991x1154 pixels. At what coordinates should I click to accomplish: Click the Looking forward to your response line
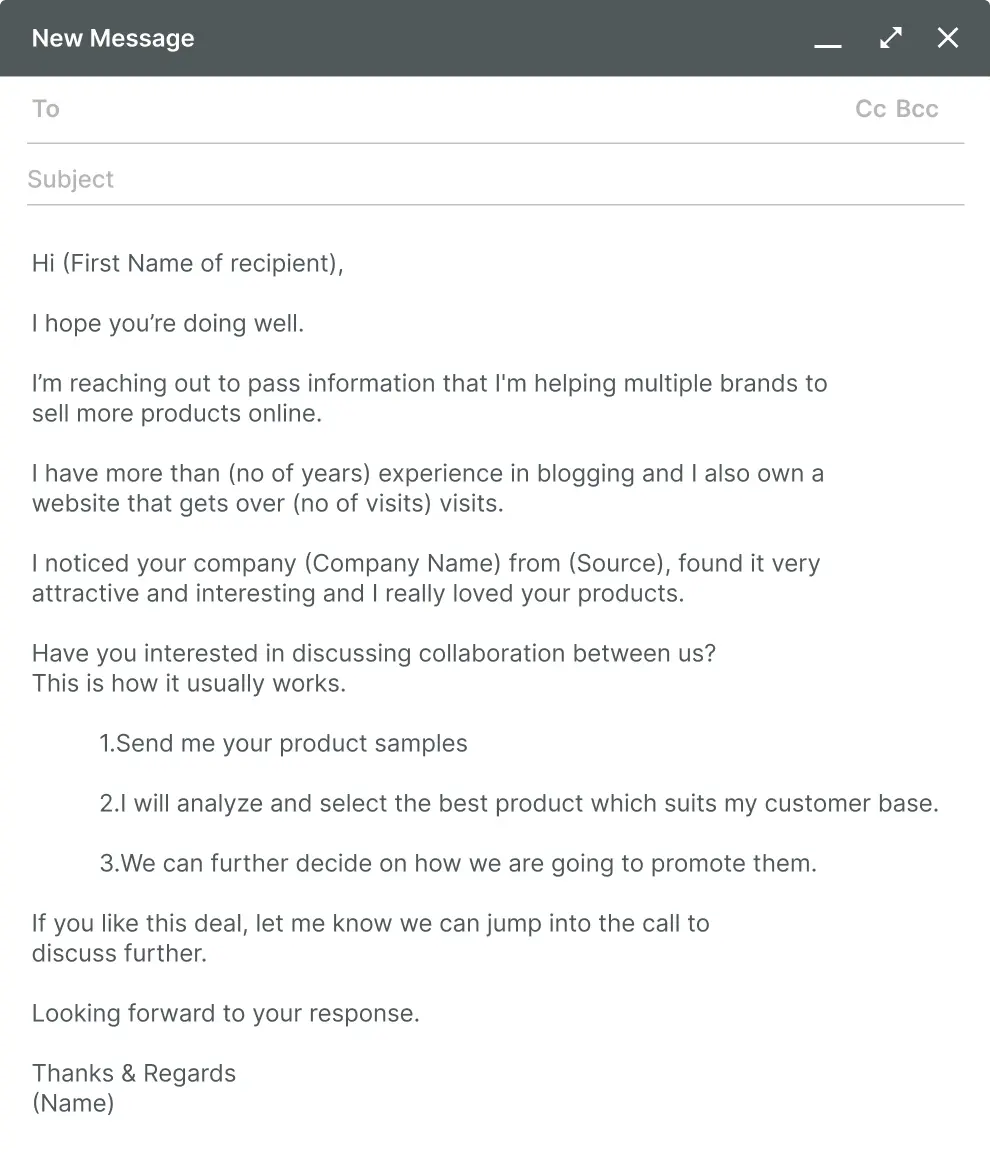(226, 1013)
